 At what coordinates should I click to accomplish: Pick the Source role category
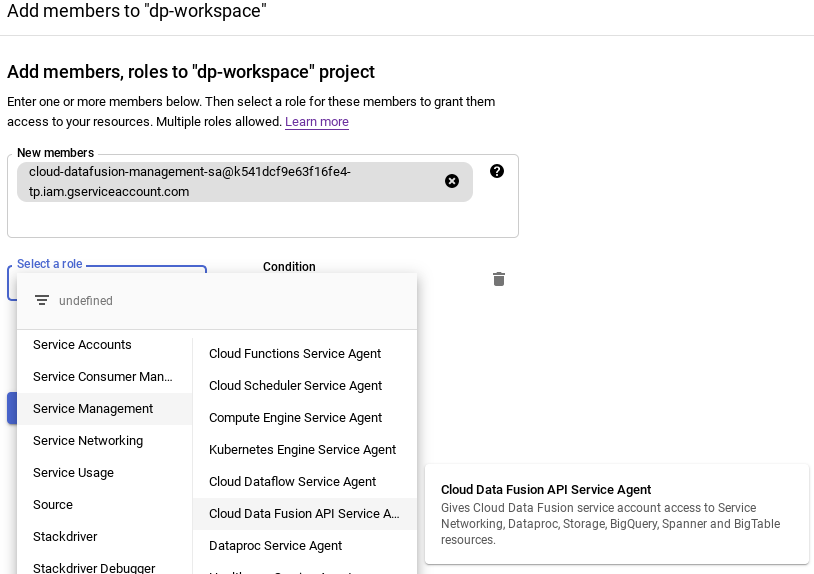pos(53,505)
